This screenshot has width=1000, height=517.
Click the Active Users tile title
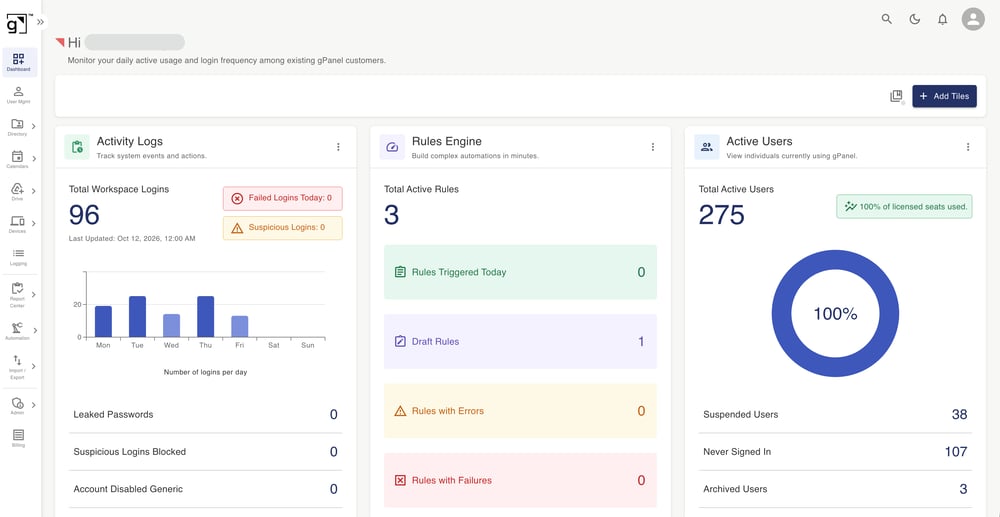[759, 142]
